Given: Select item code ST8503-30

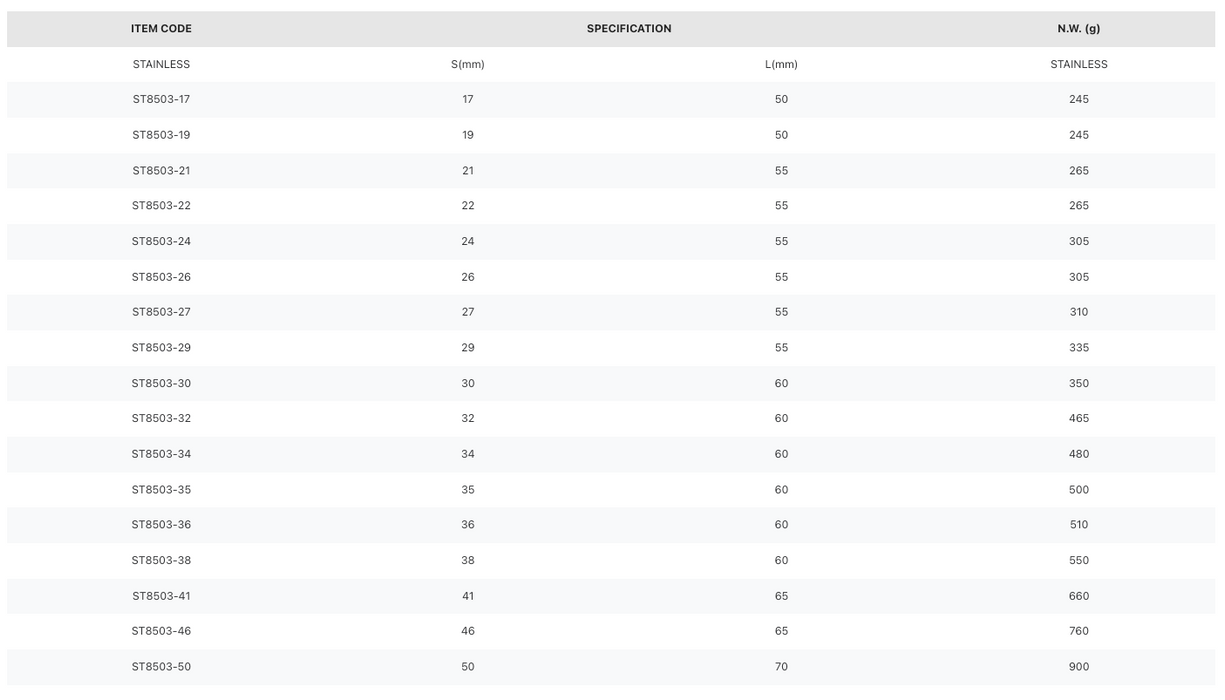Looking at the screenshot, I should [161, 384].
